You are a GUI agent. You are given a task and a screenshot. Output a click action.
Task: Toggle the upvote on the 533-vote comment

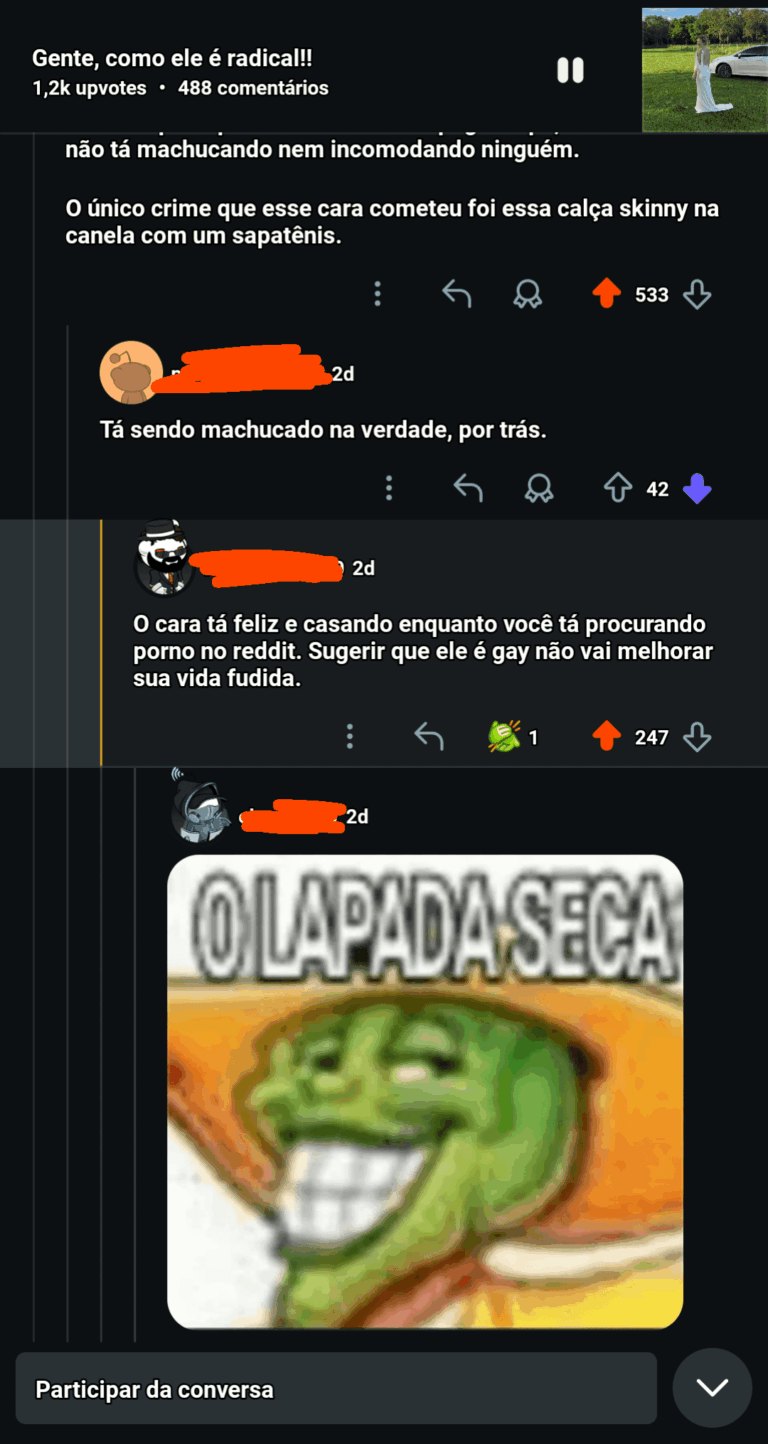(x=607, y=294)
